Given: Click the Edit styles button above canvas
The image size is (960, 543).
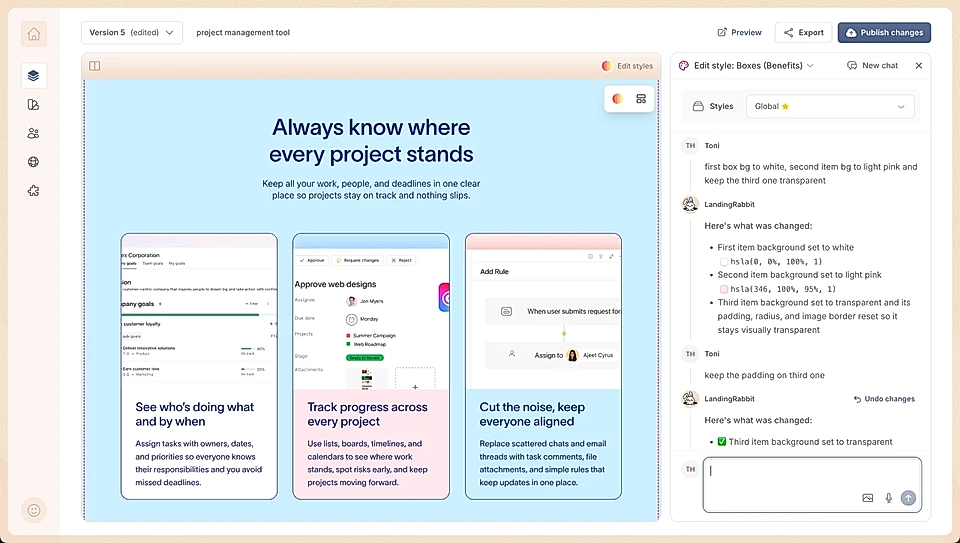Looking at the screenshot, I should click(628, 66).
